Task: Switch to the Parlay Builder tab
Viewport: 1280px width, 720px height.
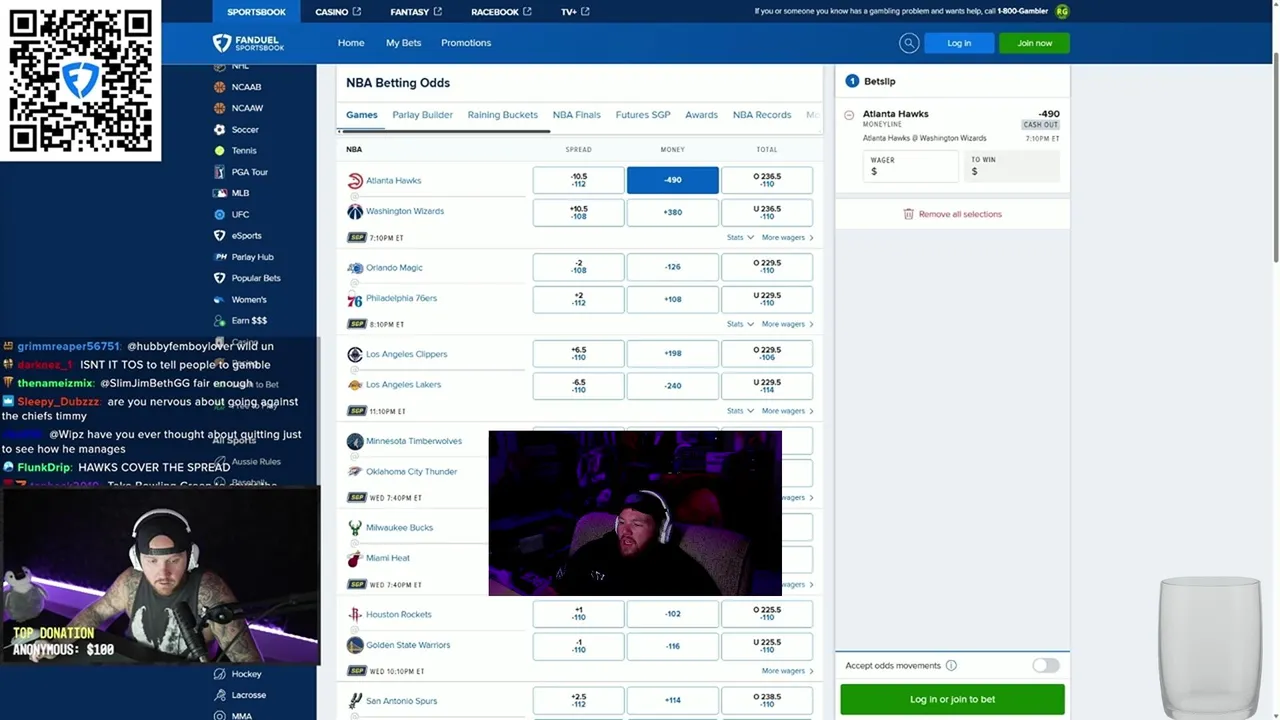Action: 422,115
